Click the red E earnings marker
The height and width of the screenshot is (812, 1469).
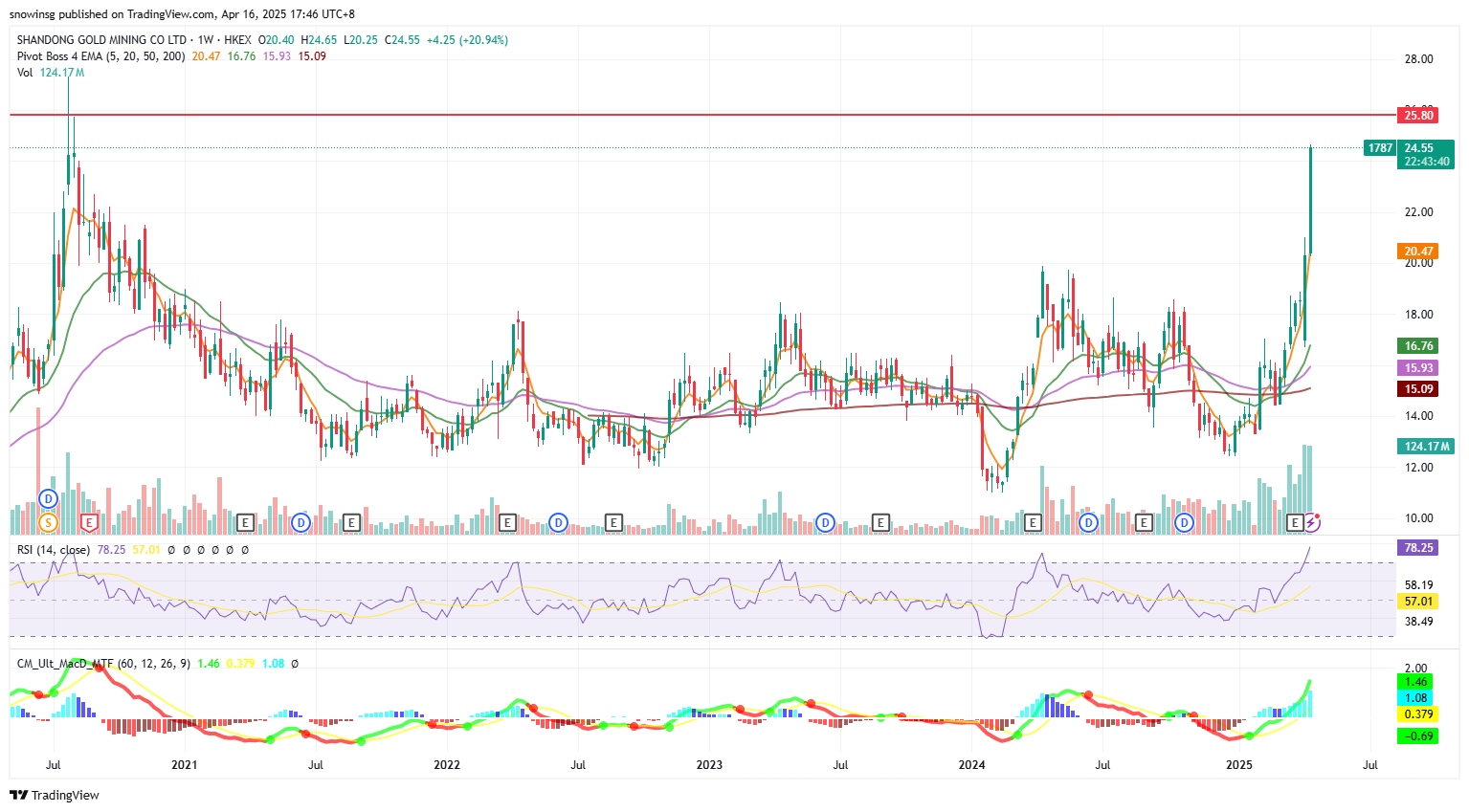click(90, 523)
